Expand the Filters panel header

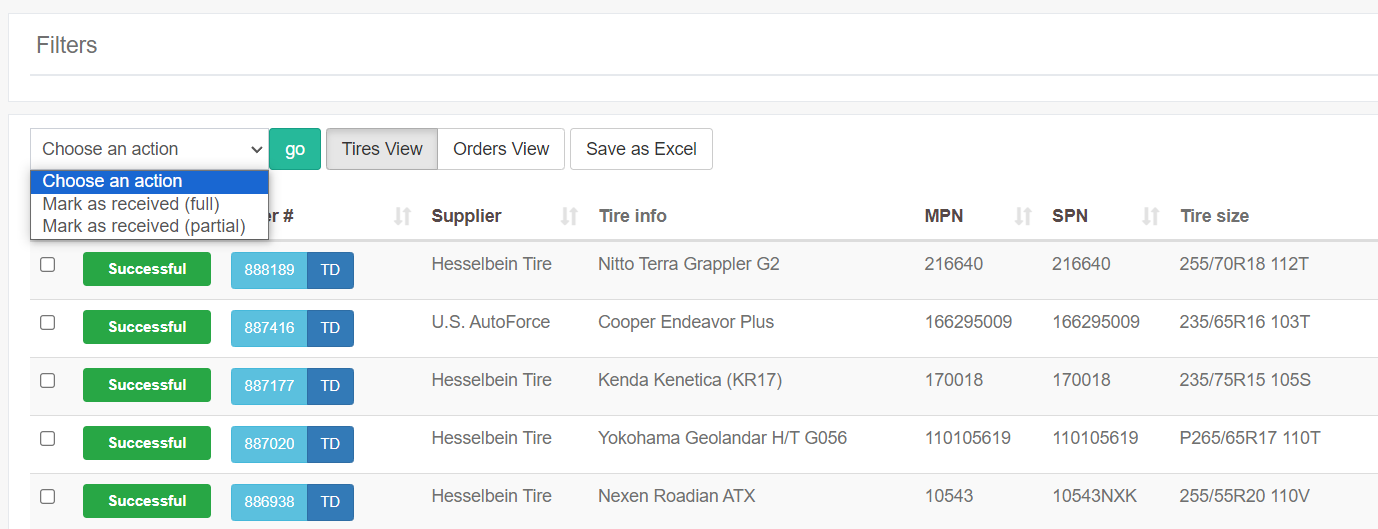(67, 45)
